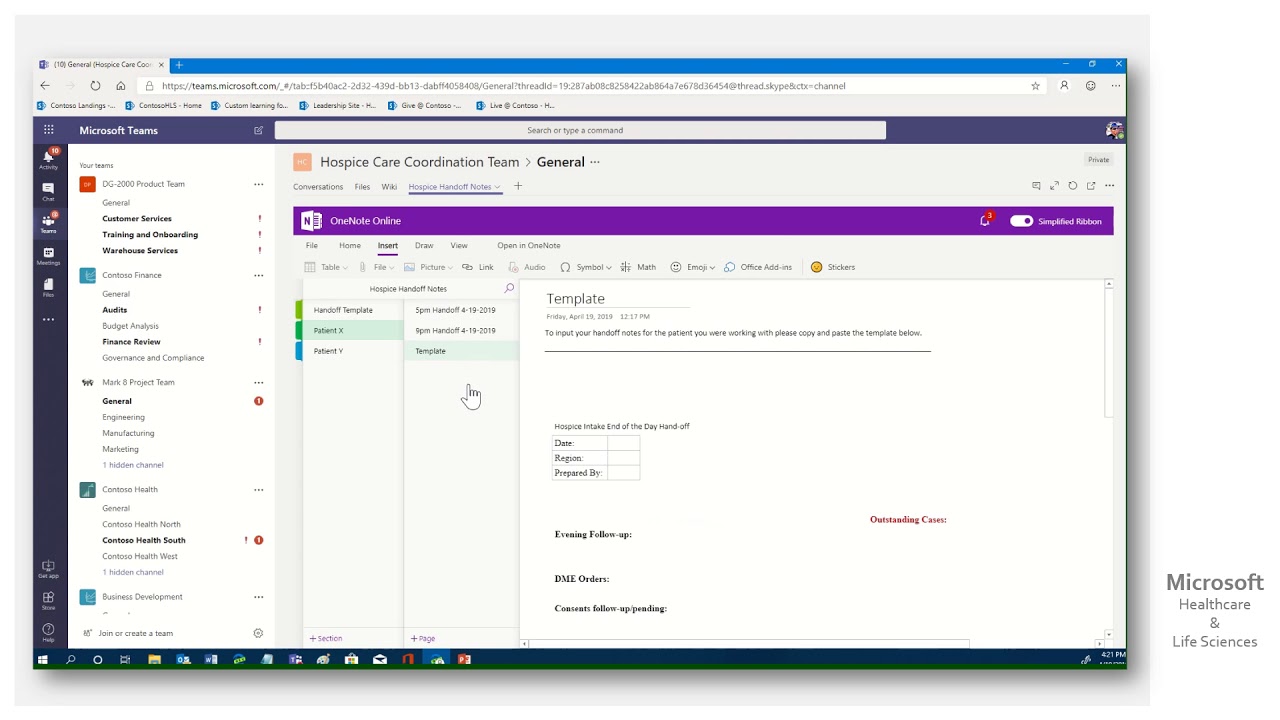Switch to the Conversations tab
This screenshot has height=720, width=1280.
318,187
